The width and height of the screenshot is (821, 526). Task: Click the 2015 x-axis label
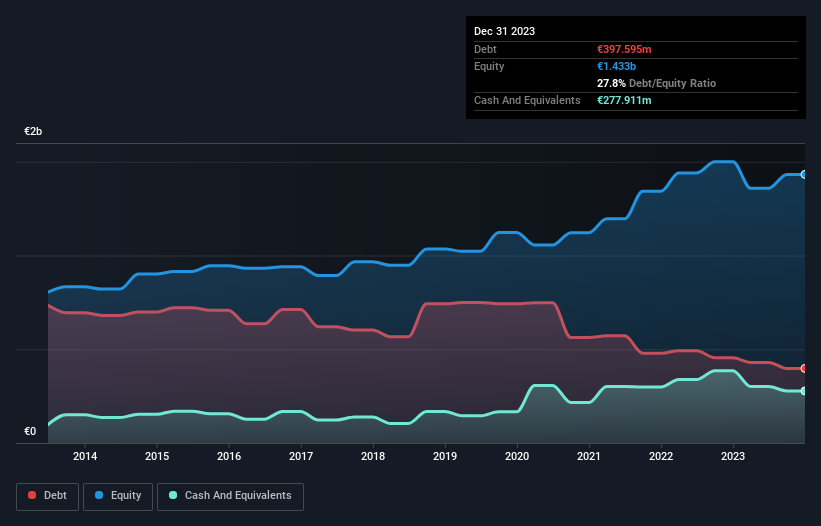[157, 456]
